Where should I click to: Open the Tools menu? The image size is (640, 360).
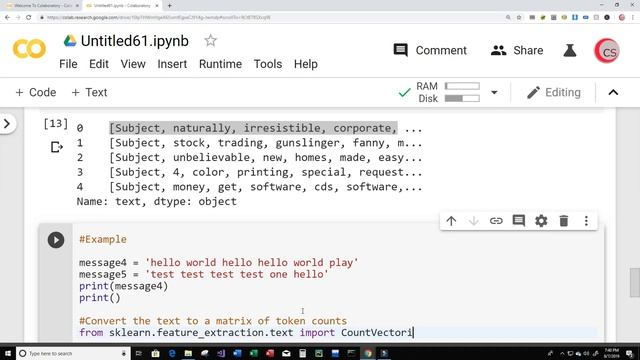268,64
